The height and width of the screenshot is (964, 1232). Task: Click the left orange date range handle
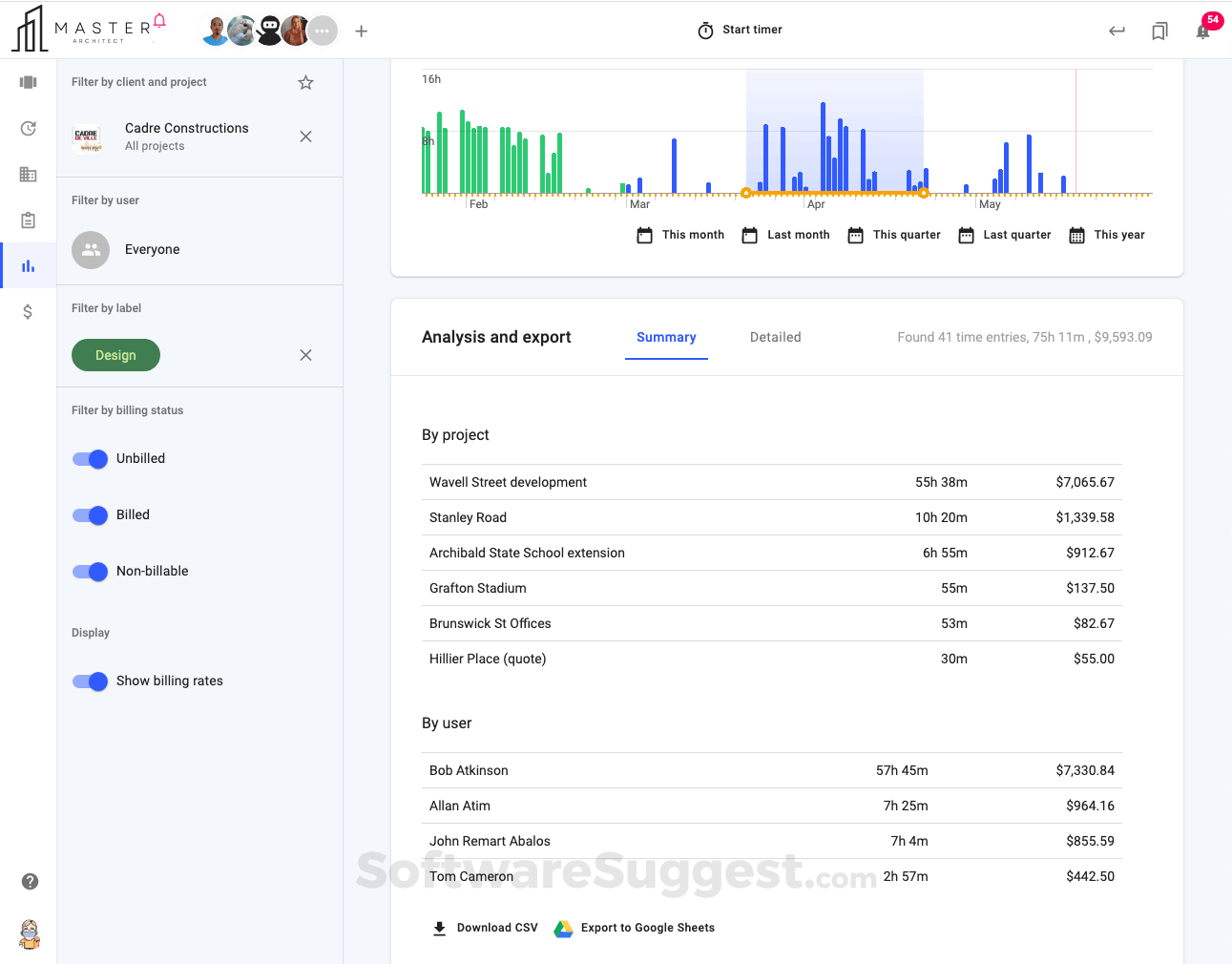(746, 194)
